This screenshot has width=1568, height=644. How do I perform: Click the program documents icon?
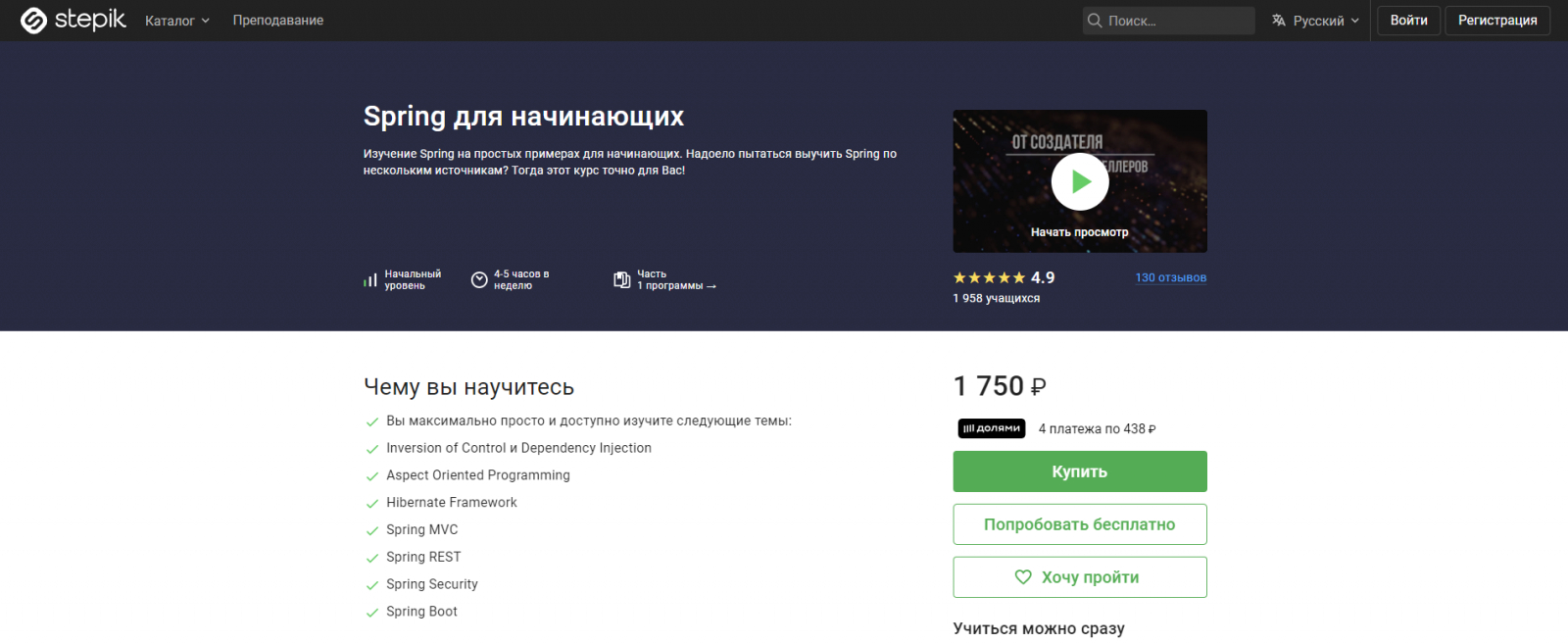click(x=621, y=280)
